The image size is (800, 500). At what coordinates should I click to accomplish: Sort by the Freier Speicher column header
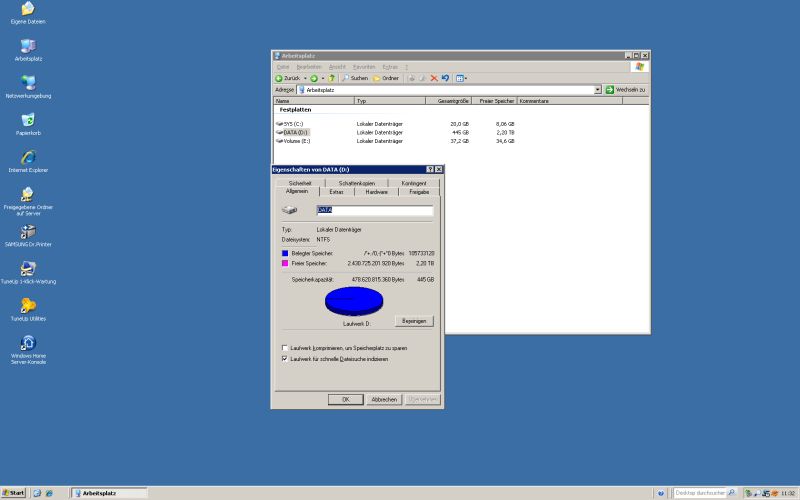click(494, 101)
